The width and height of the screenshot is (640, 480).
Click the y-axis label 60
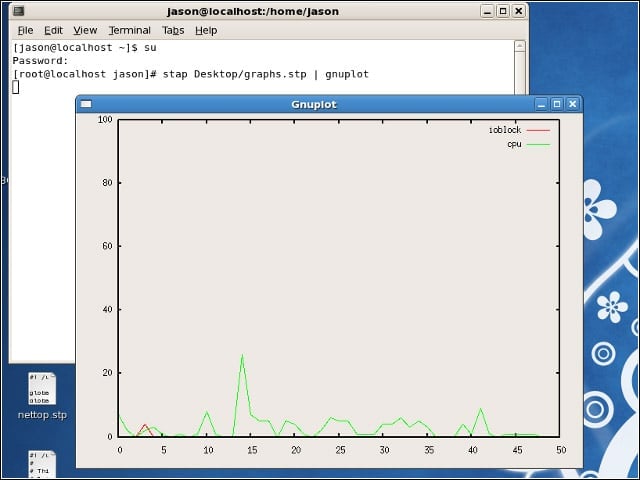pos(107,246)
